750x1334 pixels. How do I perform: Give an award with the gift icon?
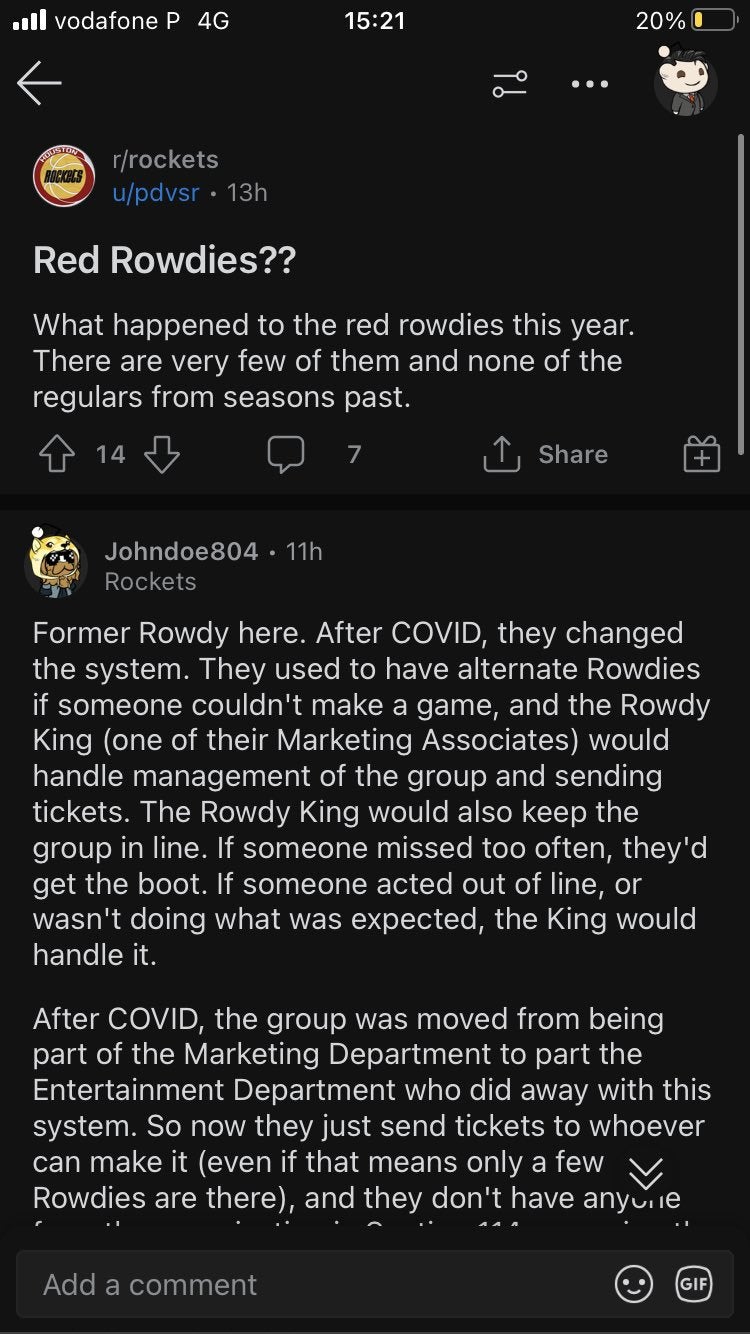pyautogui.click(x=701, y=455)
